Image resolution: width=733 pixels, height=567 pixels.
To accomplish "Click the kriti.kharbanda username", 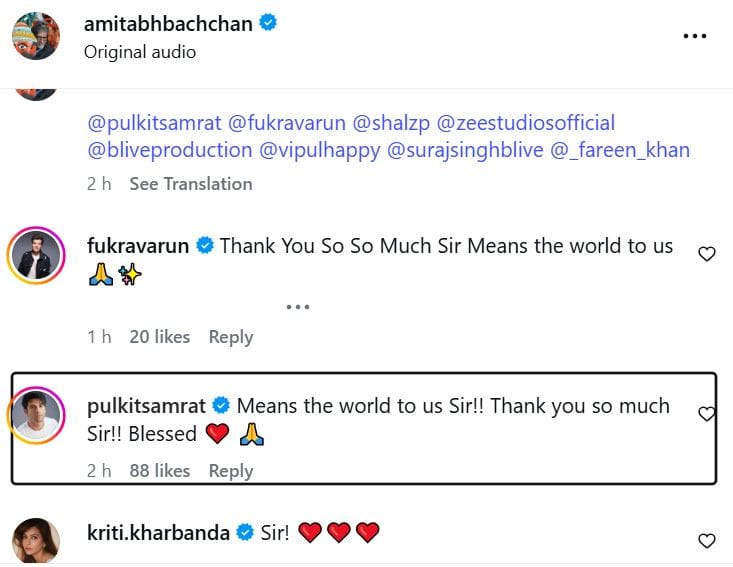I will (159, 533).
